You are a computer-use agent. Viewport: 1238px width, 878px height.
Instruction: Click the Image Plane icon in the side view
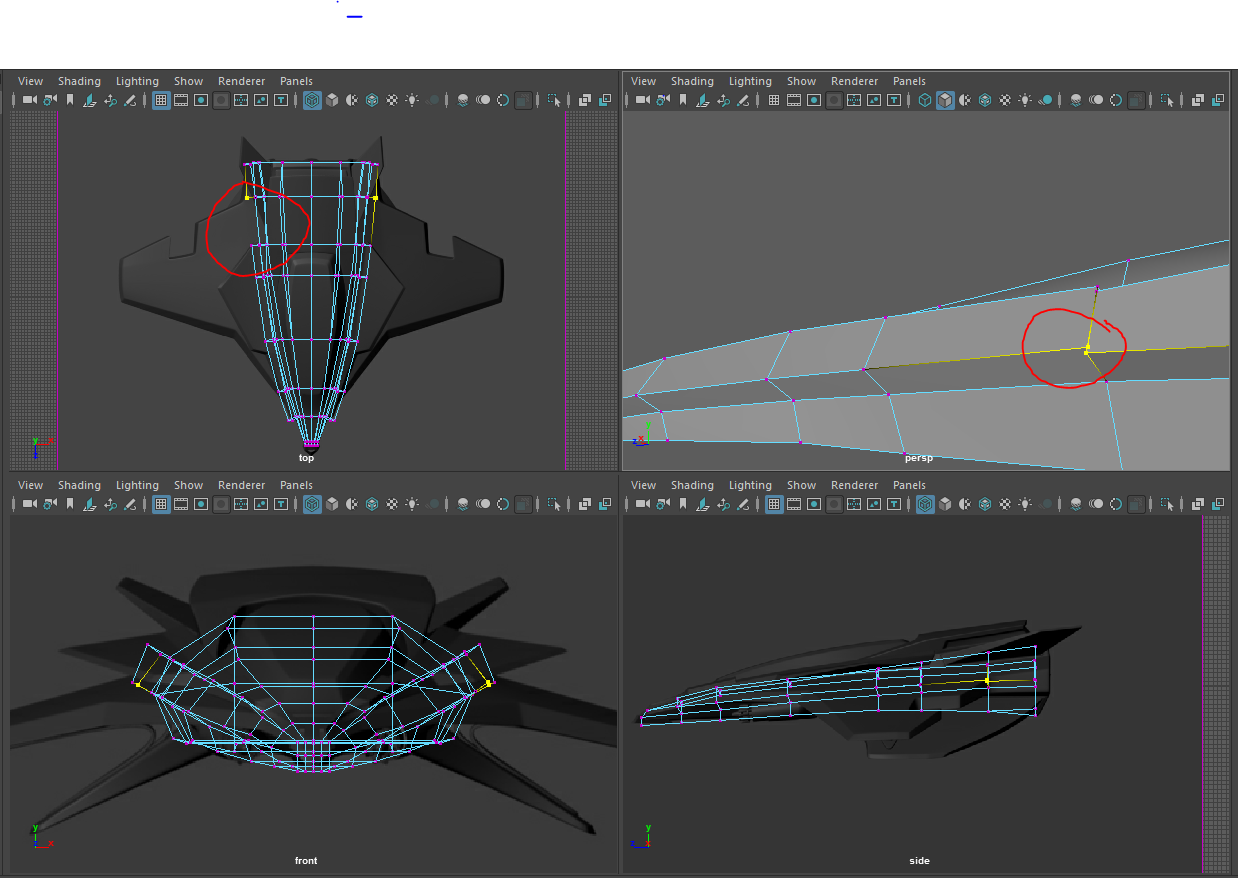click(x=701, y=504)
